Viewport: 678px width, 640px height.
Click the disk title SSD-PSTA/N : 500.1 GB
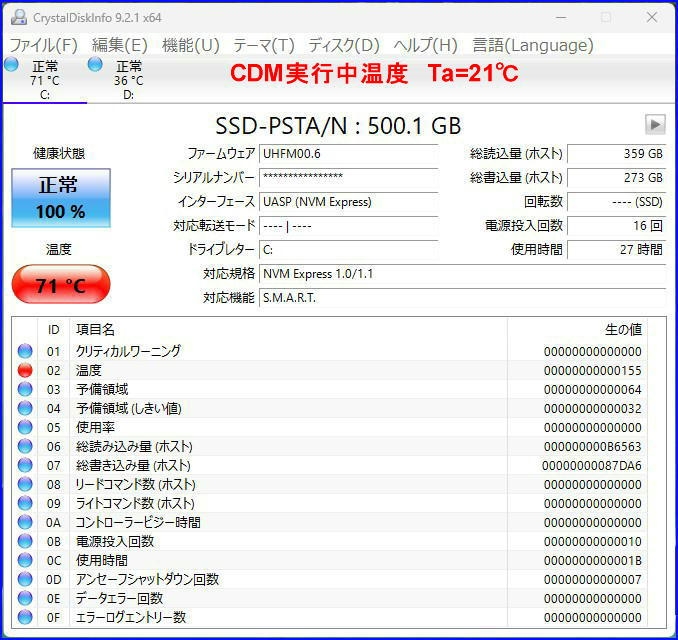click(x=338, y=126)
